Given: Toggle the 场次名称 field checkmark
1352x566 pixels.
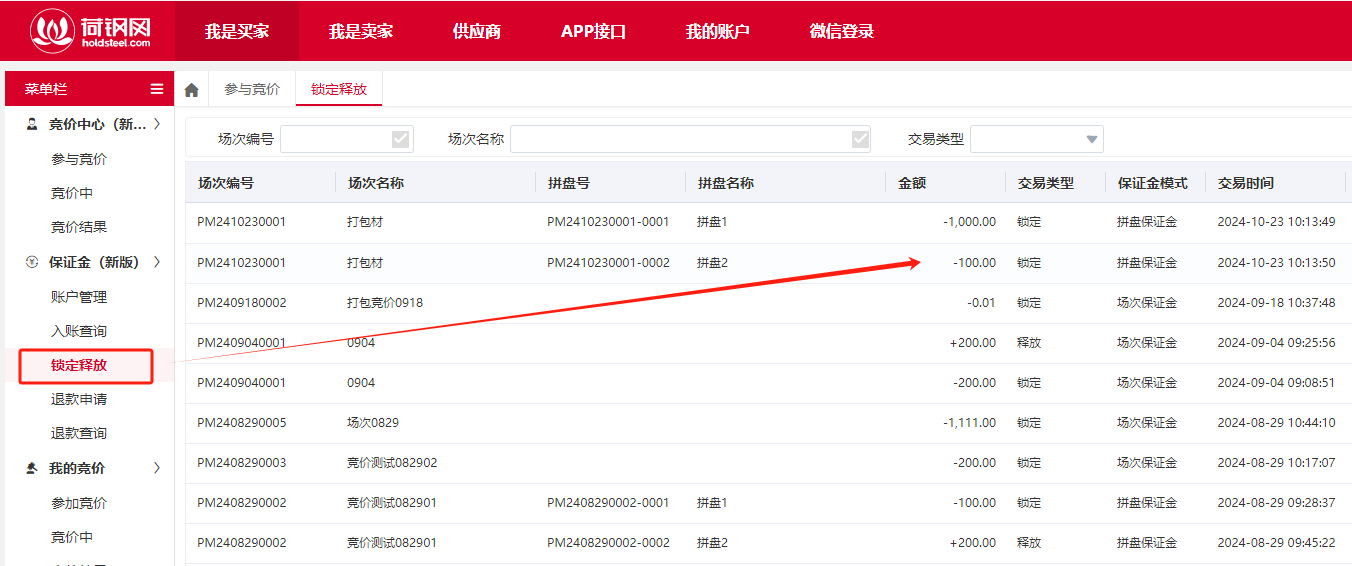Looking at the screenshot, I should (x=860, y=139).
